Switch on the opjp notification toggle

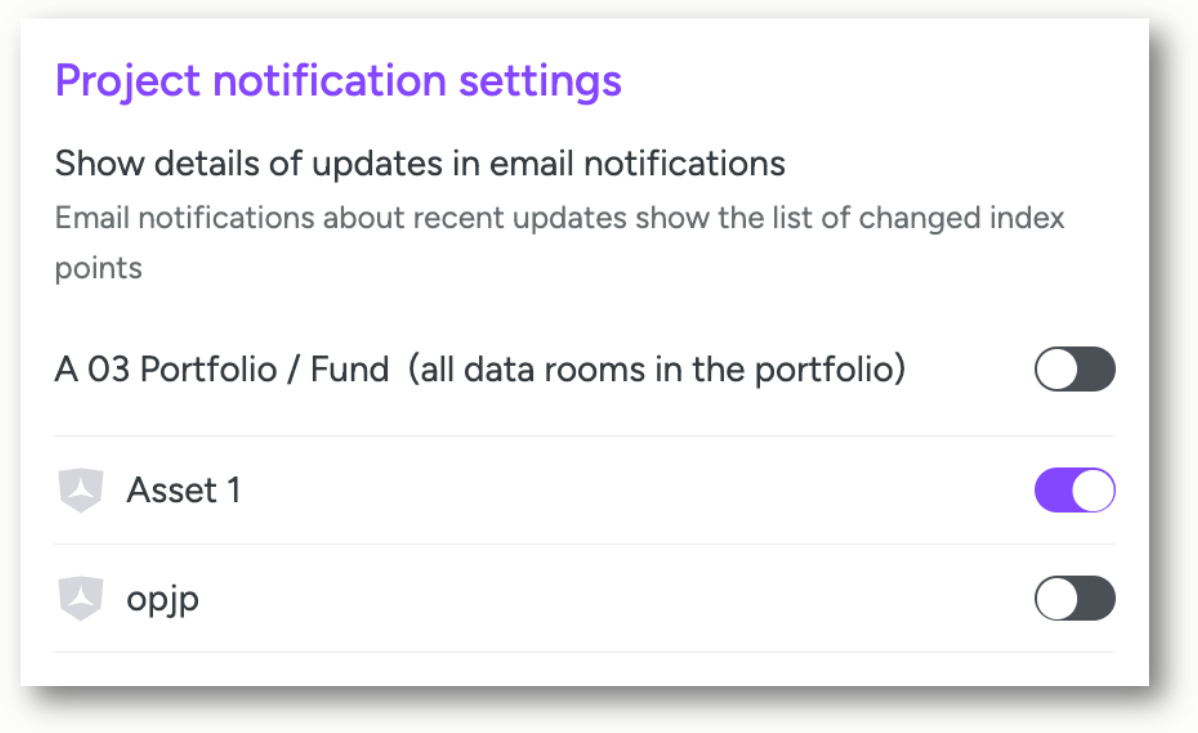click(1075, 598)
